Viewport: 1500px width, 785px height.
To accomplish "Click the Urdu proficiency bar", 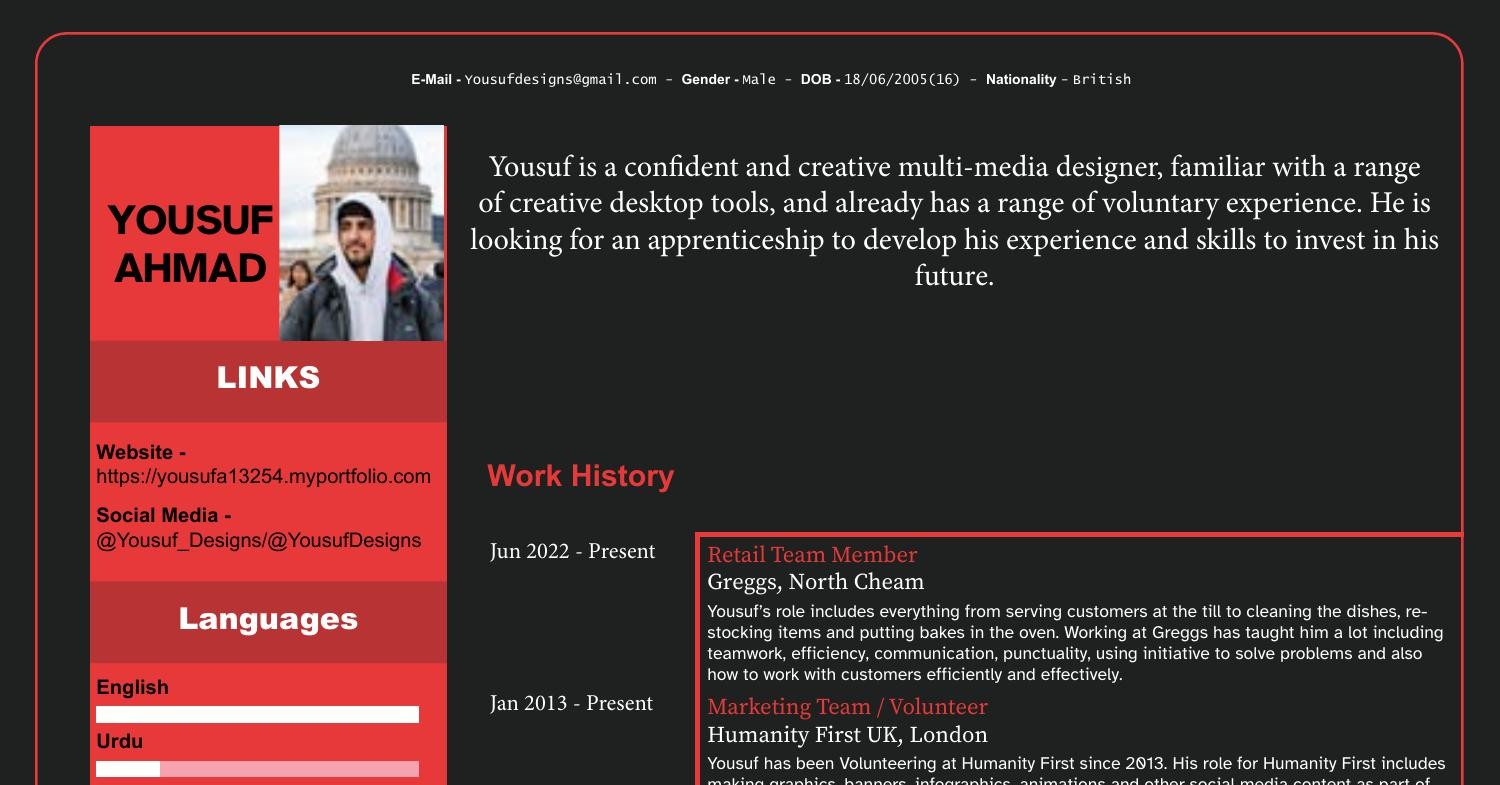I will [257, 767].
